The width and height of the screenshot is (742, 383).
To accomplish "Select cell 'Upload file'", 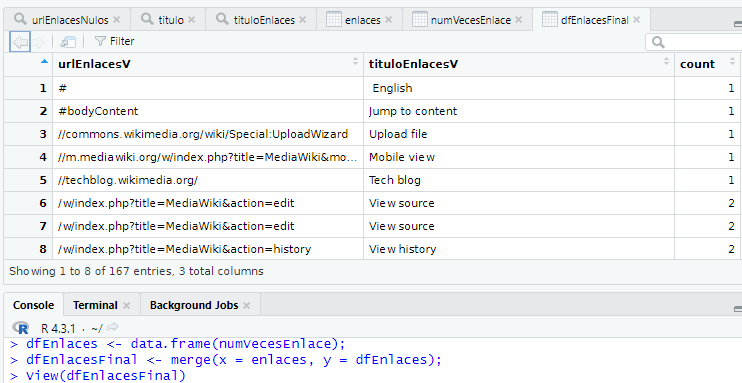I will click(x=519, y=134).
